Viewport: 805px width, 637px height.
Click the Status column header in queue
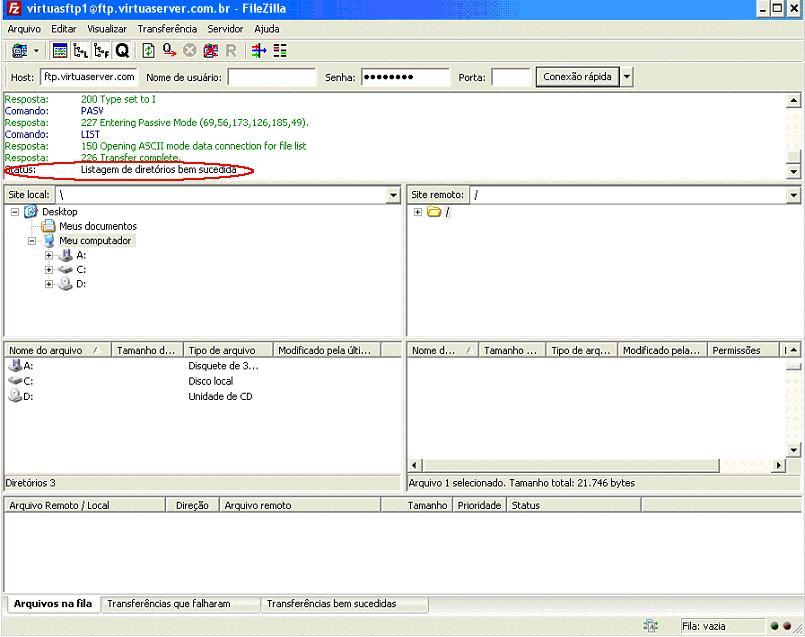pyautogui.click(x=574, y=506)
